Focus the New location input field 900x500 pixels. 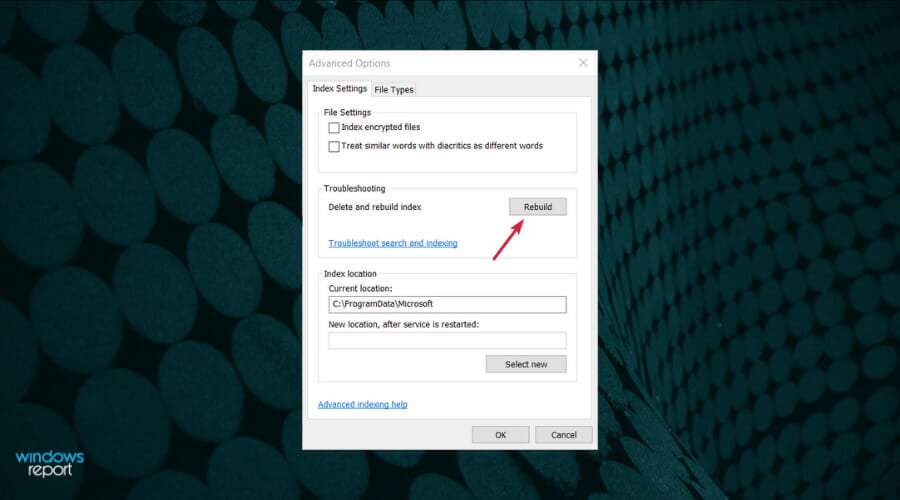pos(447,340)
